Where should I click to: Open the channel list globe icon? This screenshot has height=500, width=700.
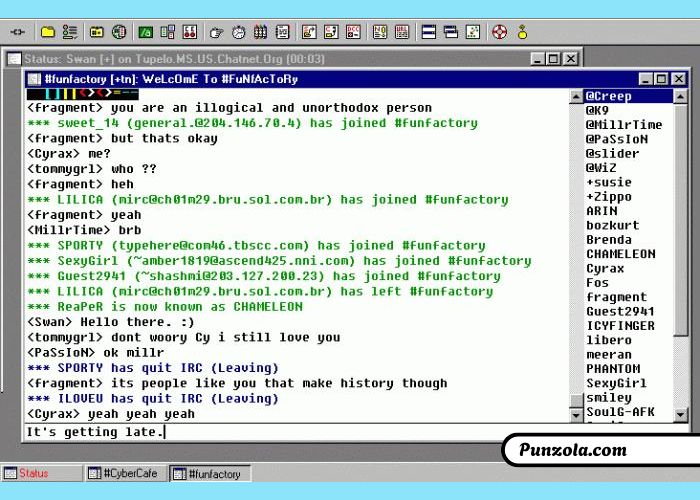(x=120, y=32)
